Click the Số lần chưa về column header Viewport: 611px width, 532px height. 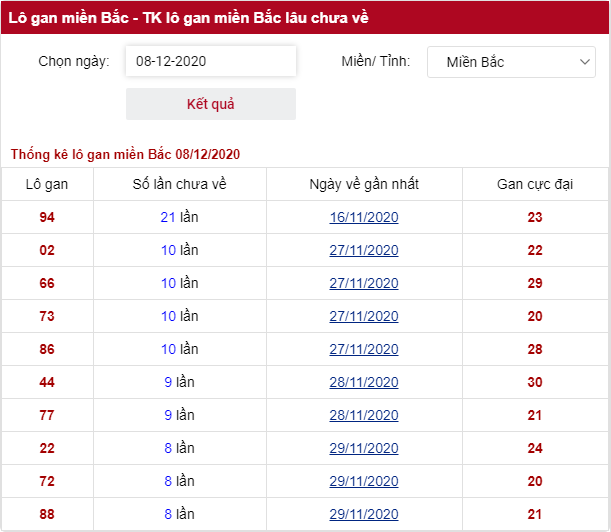pos(180,184)
